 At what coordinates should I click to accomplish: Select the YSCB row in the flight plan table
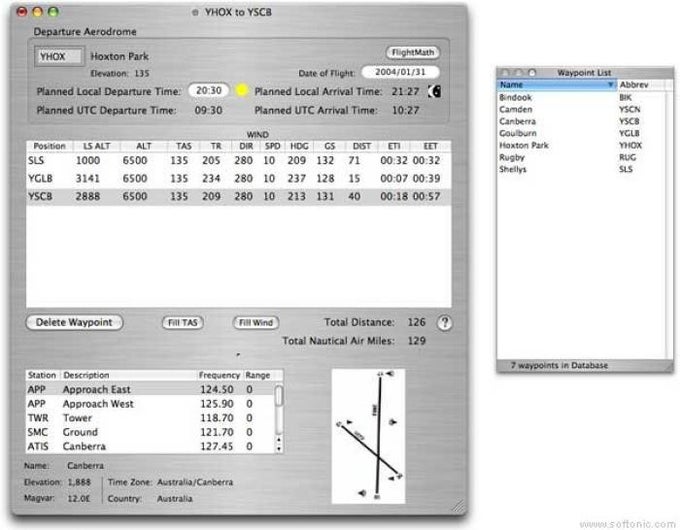pyautogui.click(x=239, y=196)
